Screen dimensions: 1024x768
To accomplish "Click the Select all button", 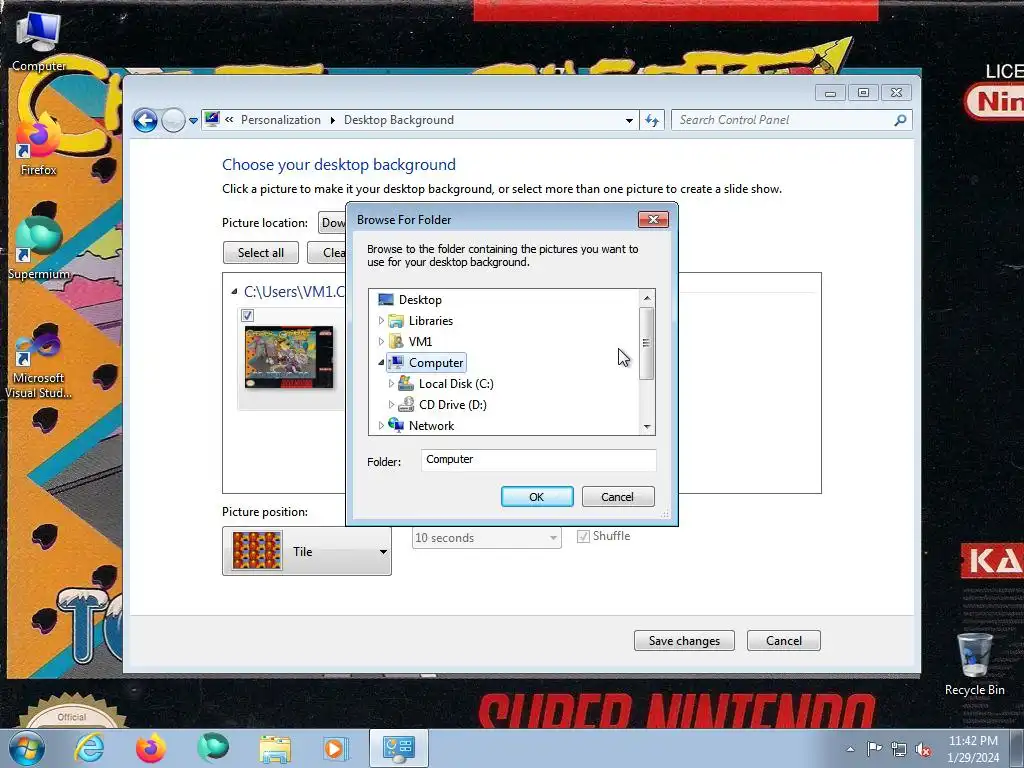I will point(261,252).
